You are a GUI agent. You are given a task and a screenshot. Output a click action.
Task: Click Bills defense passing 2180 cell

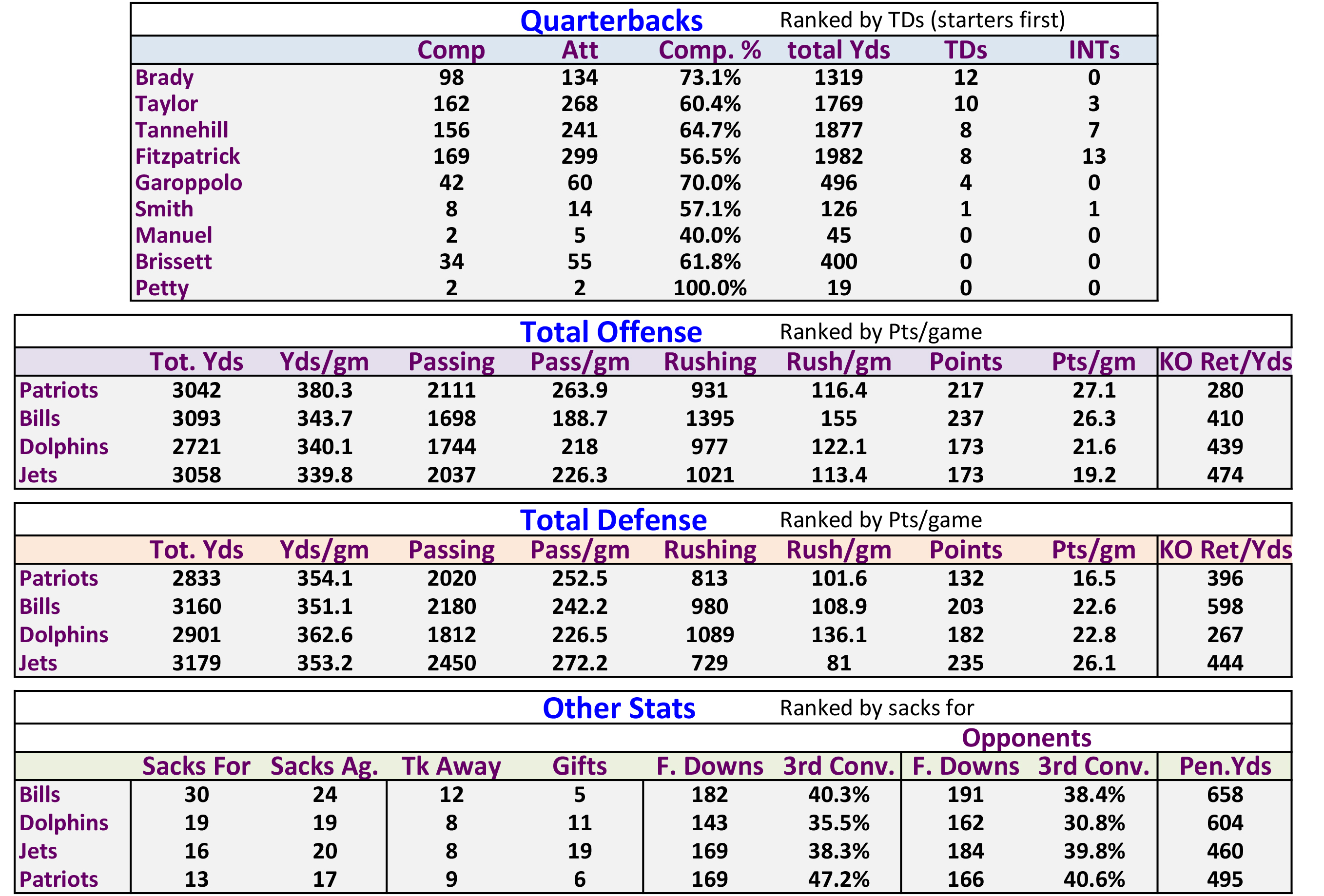coord(451,606)
